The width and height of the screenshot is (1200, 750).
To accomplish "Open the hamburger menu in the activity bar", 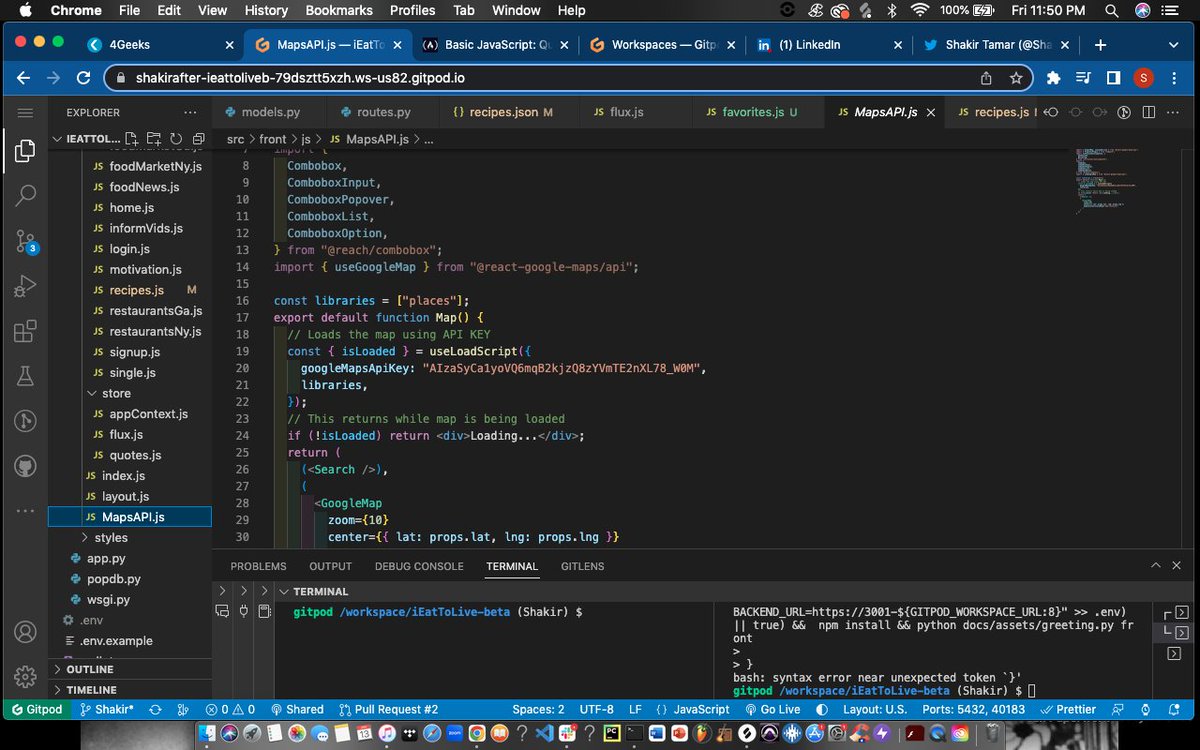I will pos(26,113).
